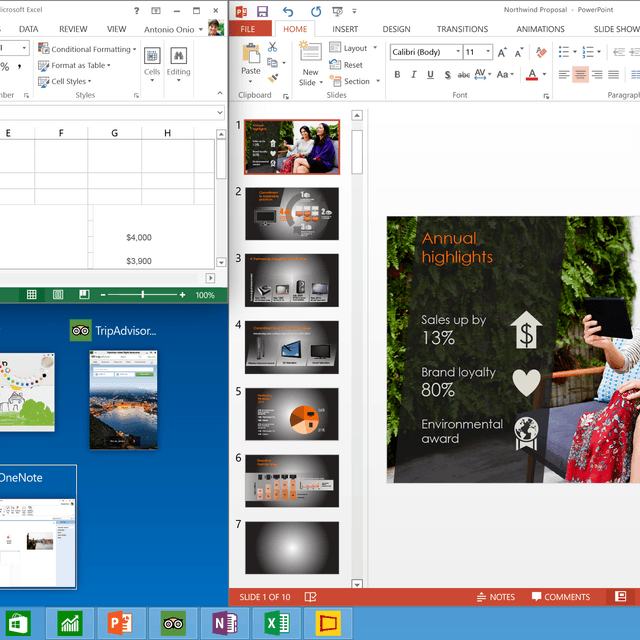Toggle Normal view in Excel status bar

pos(31,294)
